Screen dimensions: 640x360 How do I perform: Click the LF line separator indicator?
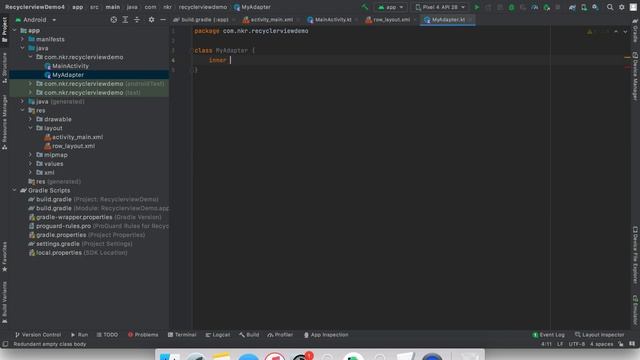560,344
